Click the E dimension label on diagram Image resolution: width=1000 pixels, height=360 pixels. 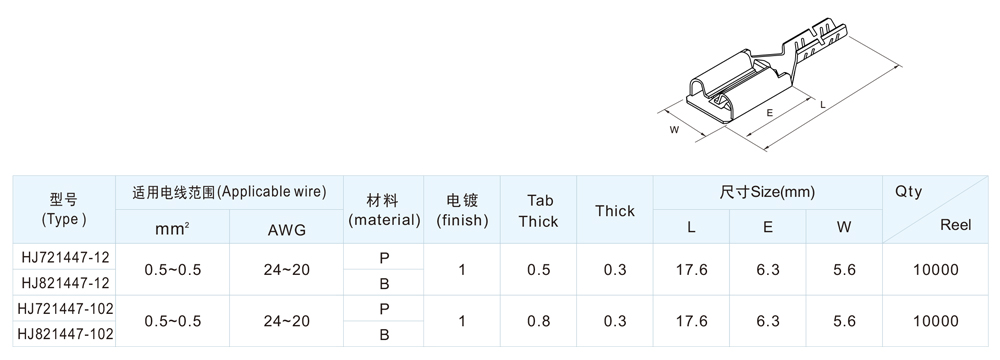point(770,112)
